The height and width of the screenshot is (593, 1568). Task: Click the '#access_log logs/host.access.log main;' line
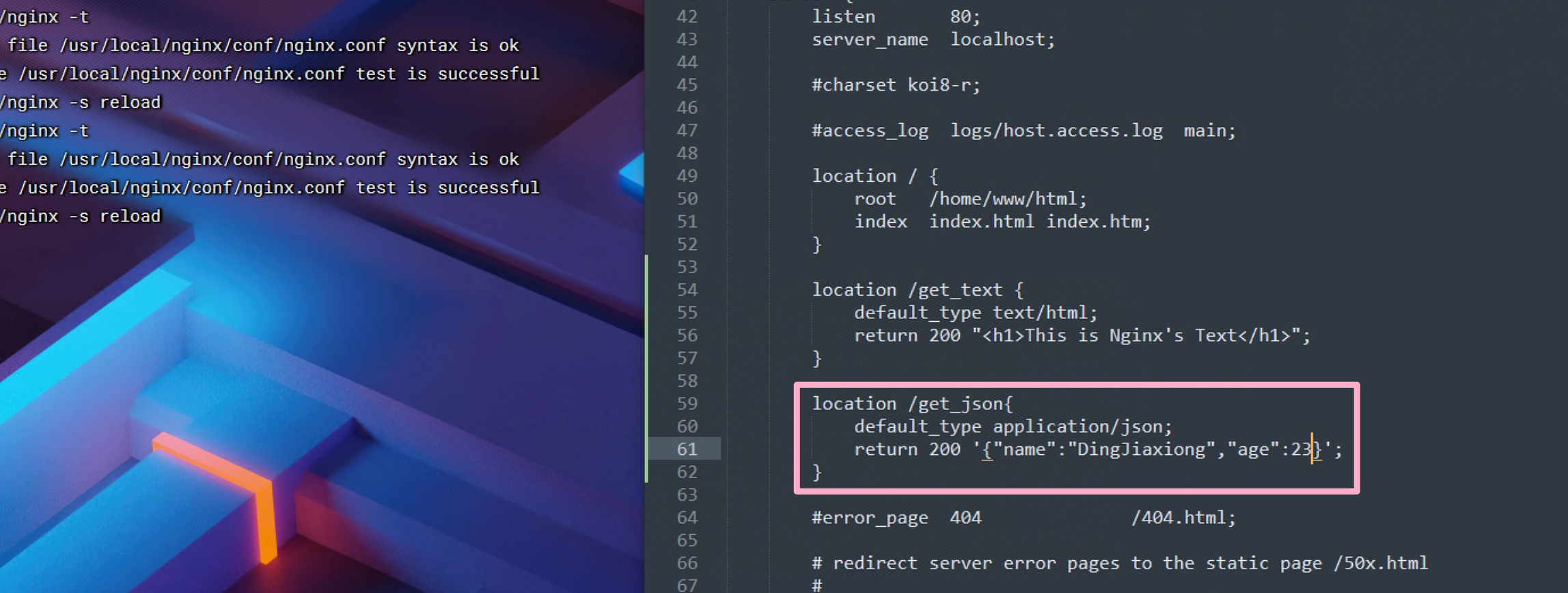1023,130
